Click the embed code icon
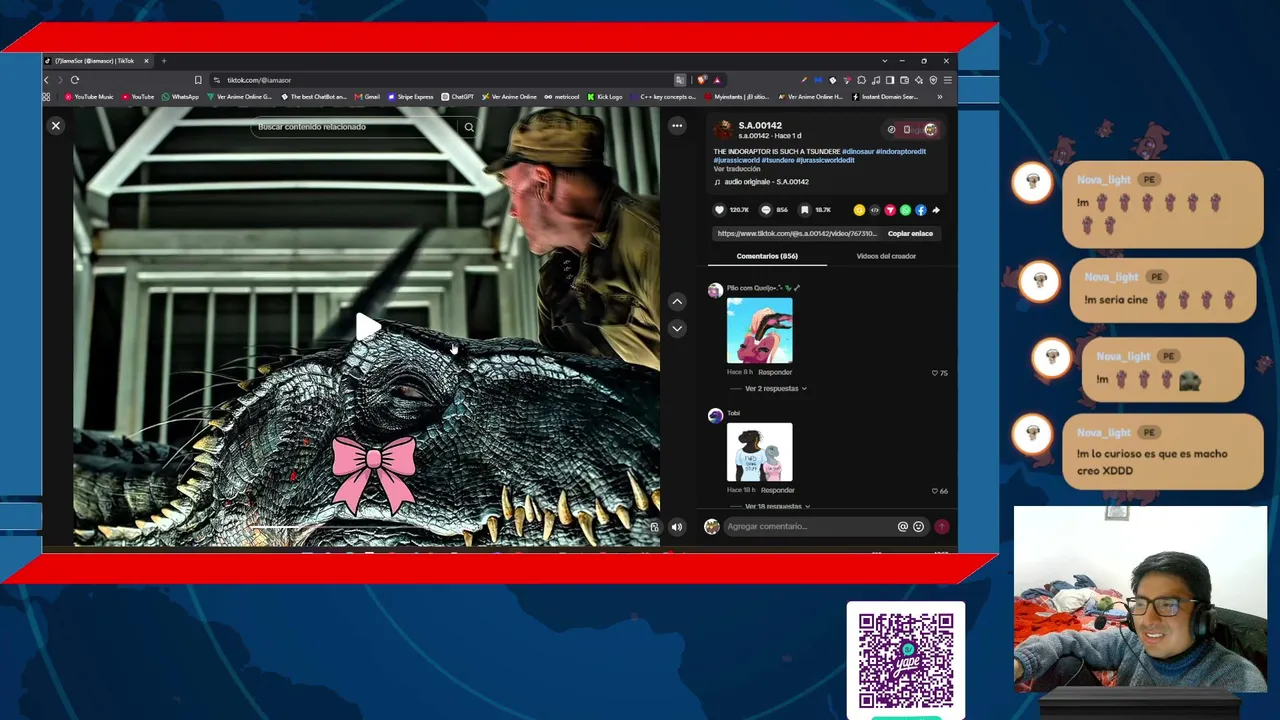The image size is (1280, 720). pos(875,210)
